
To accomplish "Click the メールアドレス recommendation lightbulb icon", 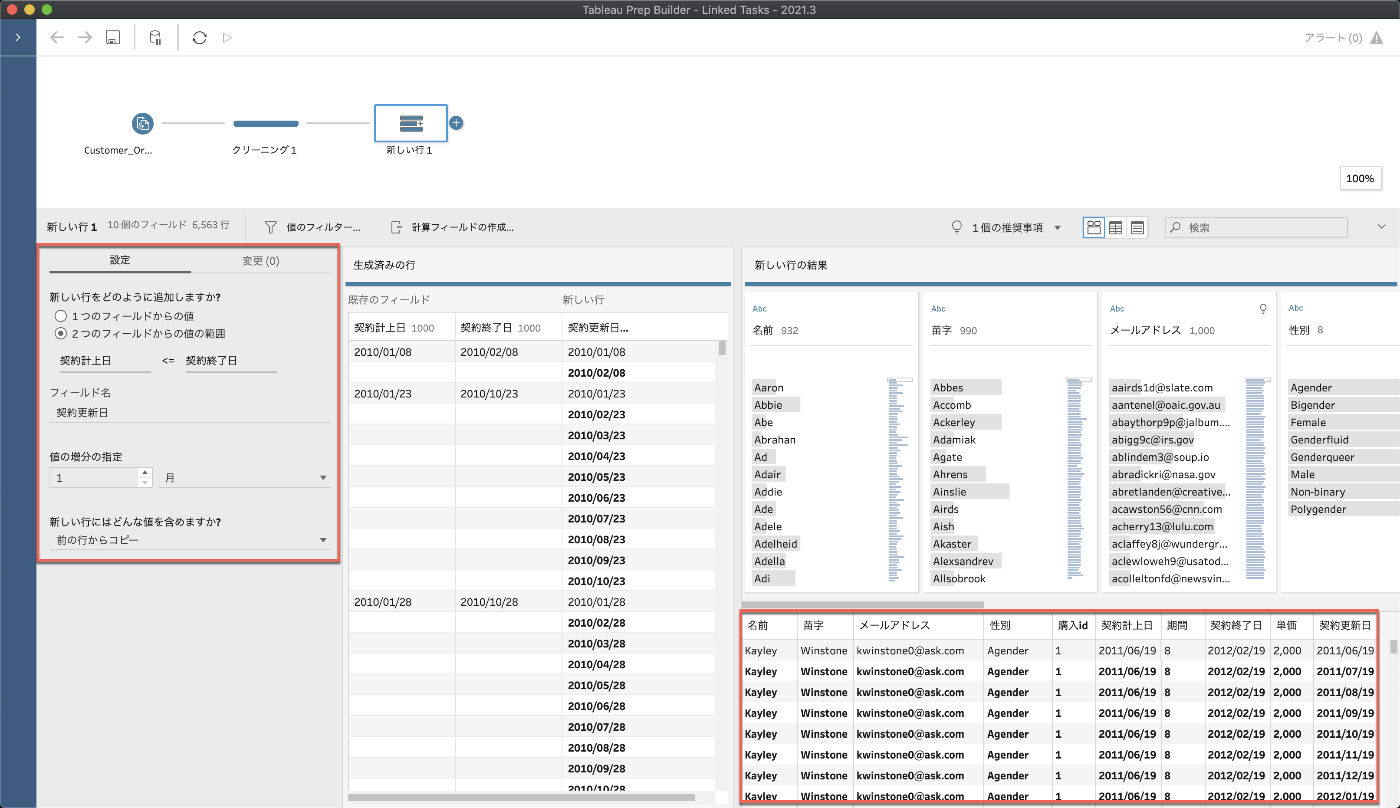I will pyautogui.click(x=1263, y=309).
